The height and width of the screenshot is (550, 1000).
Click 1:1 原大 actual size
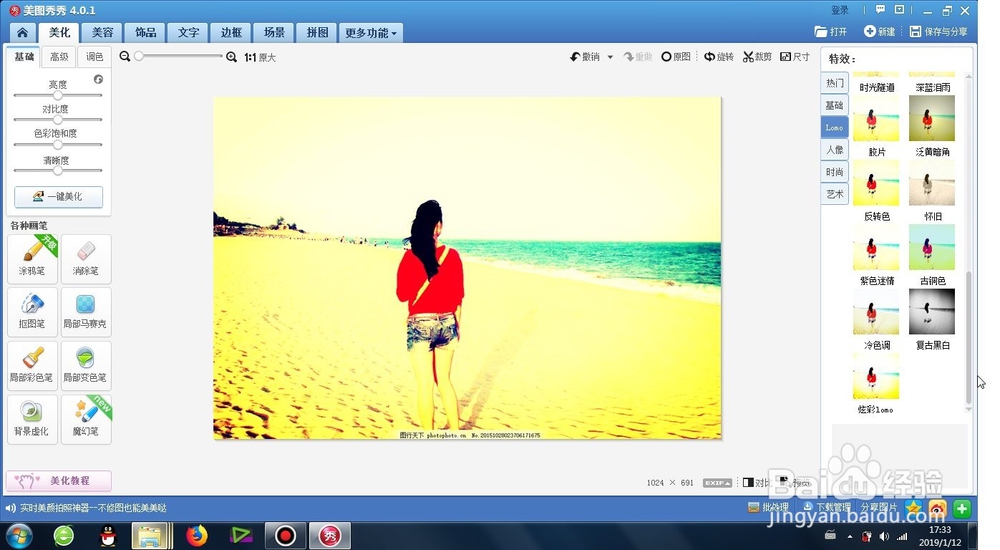tap(260, 57)
